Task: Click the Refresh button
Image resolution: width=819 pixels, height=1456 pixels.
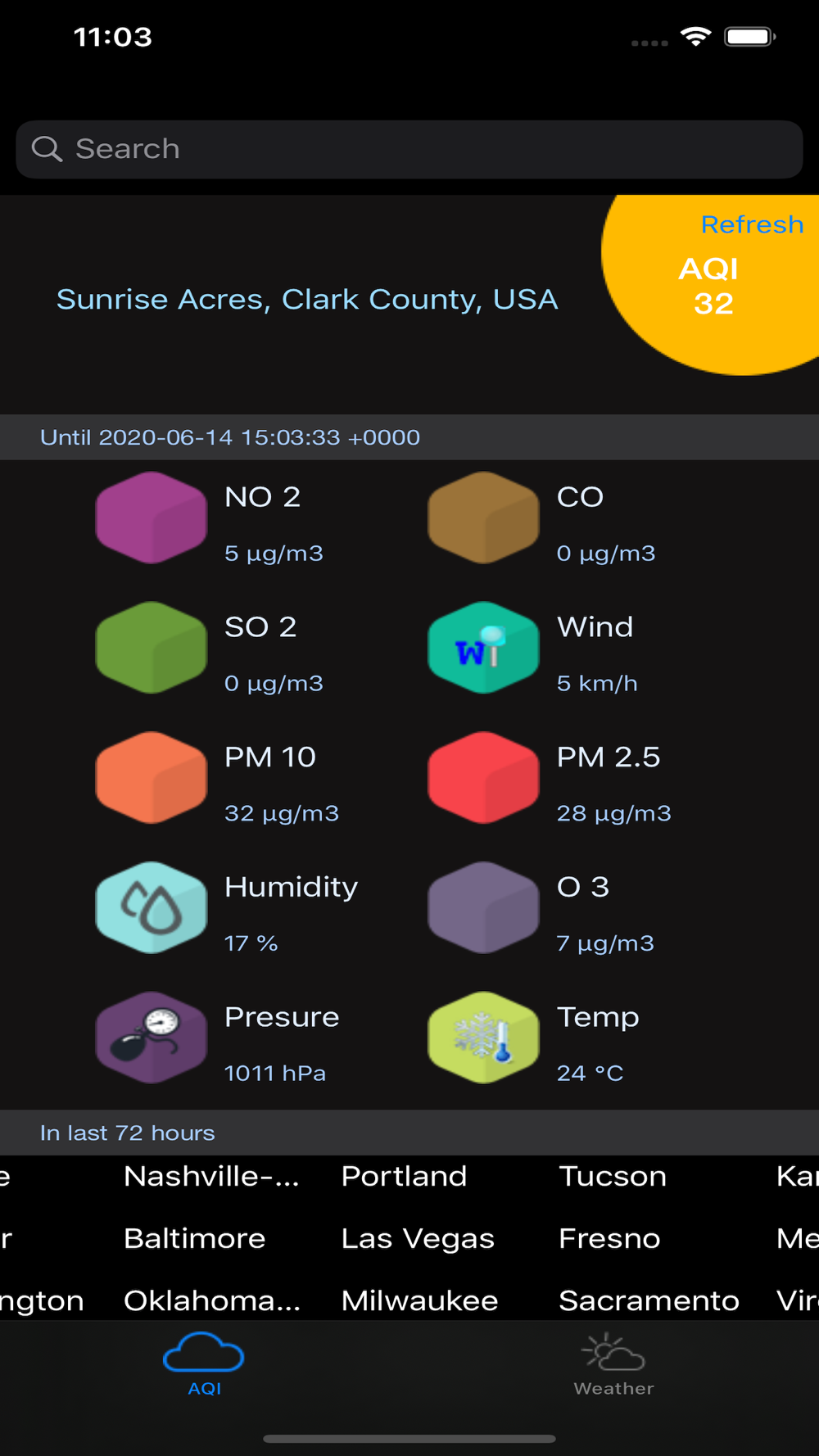Action: (752, 224)
